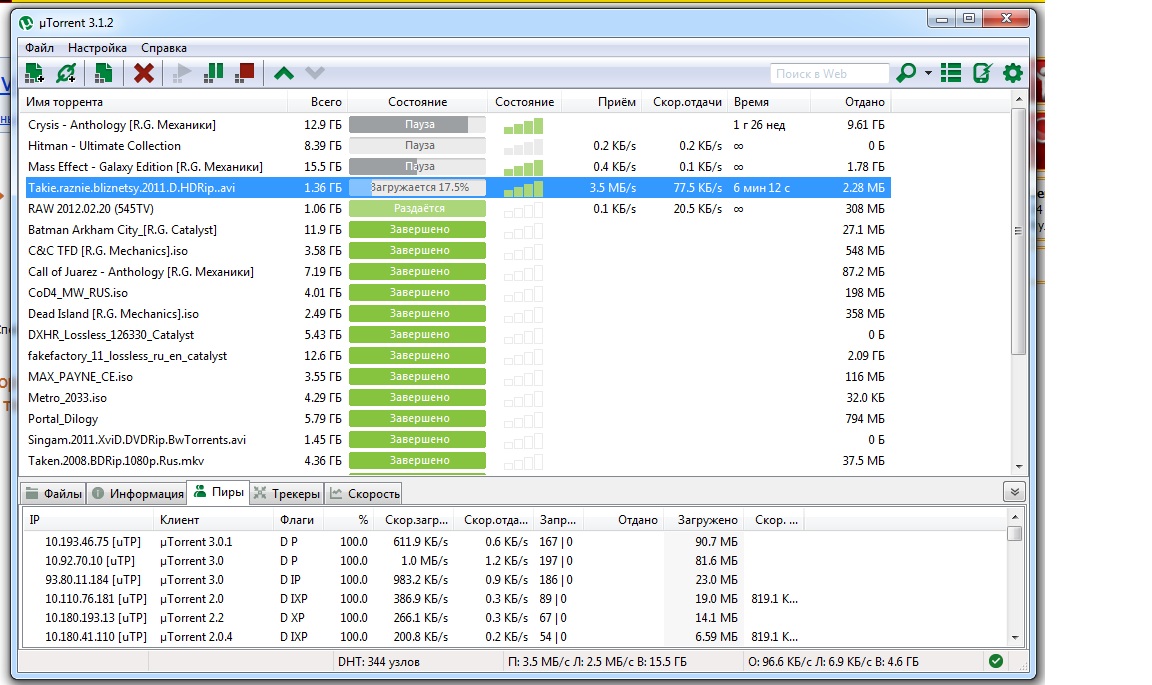The image size is (1152, 685).
Task: Click the peers list scroll-up arrow
Action: [x=1015, y=517]
